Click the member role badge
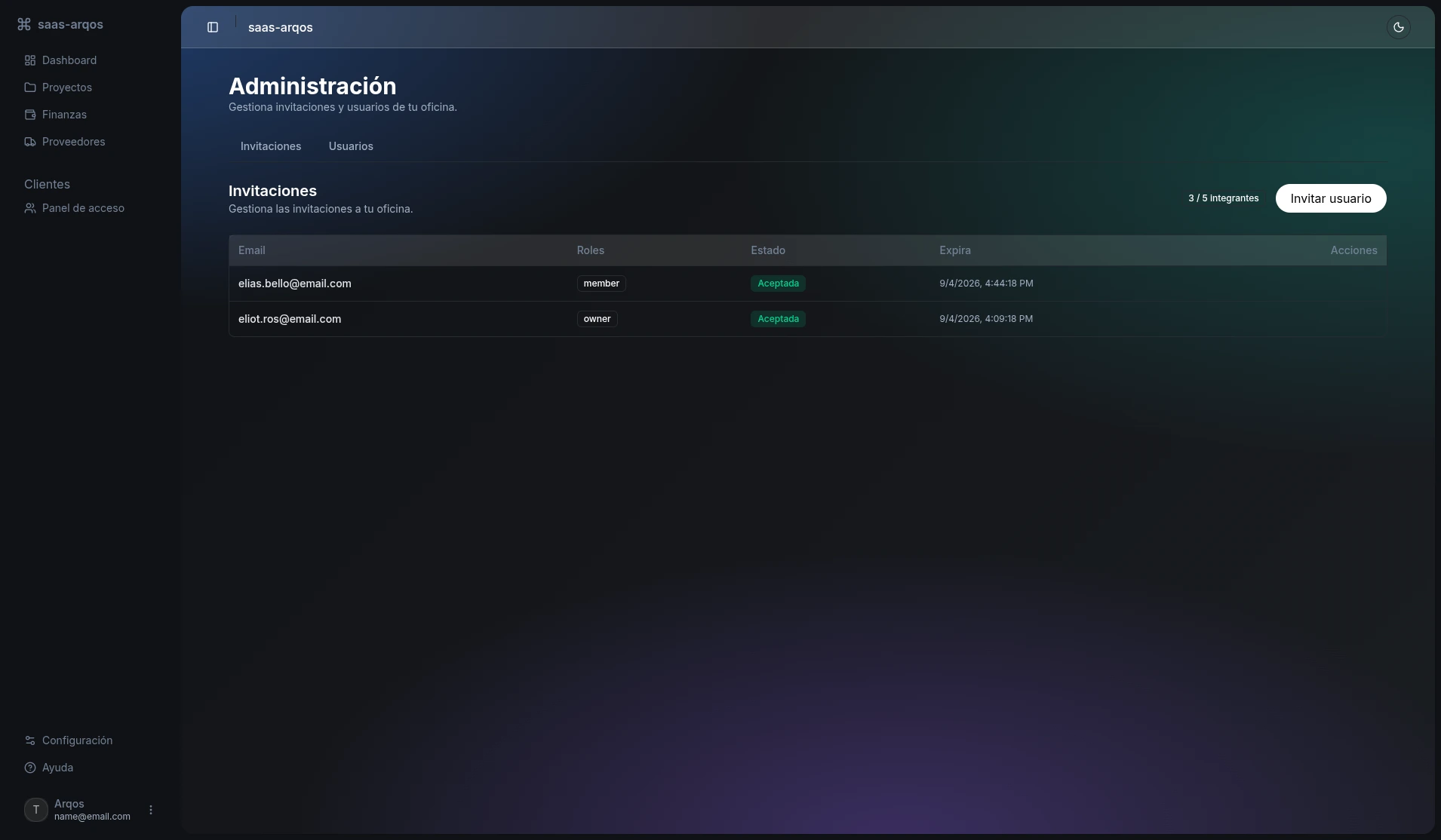 (601, 284)
